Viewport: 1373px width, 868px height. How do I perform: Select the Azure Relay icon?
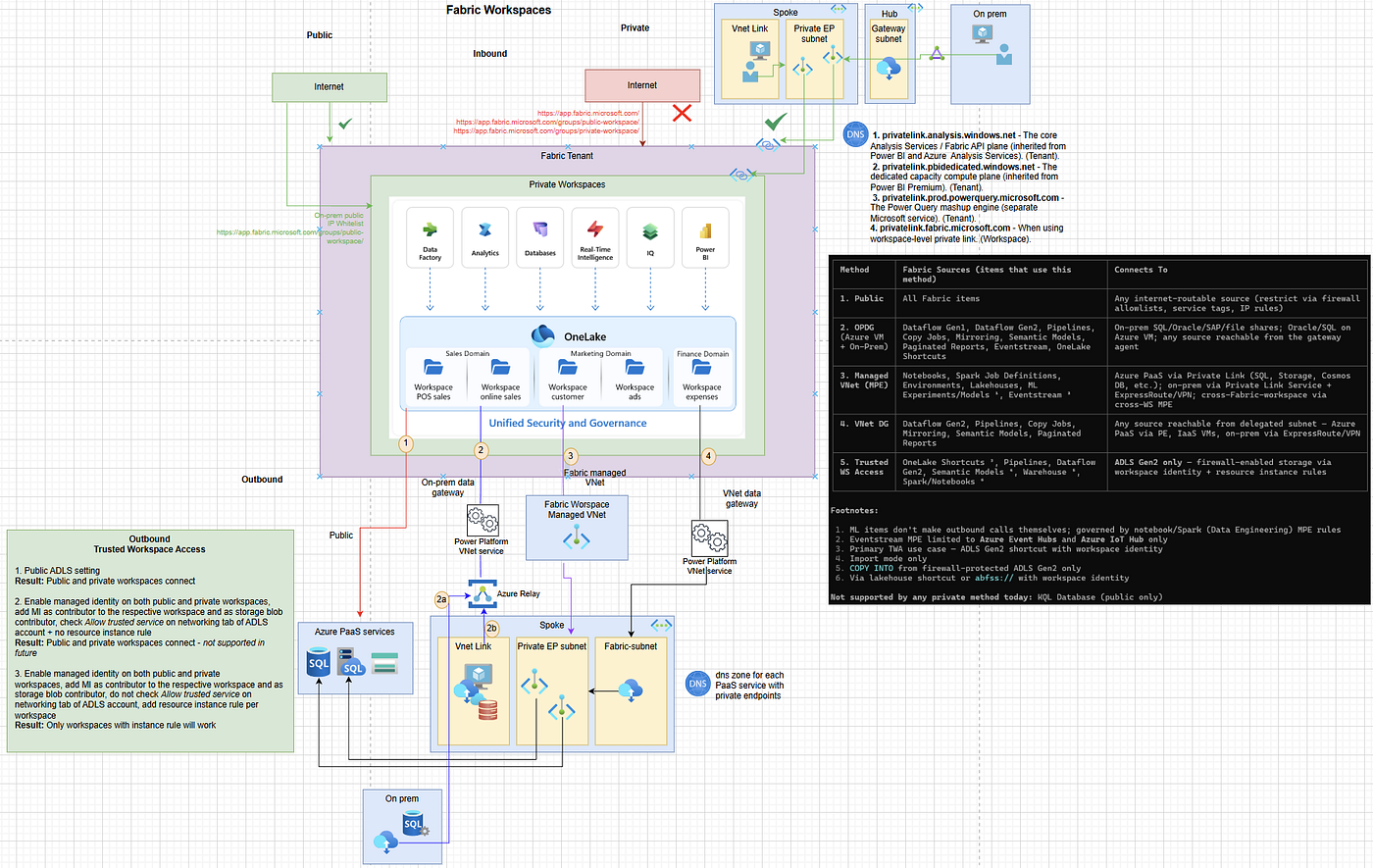(482, 592)
